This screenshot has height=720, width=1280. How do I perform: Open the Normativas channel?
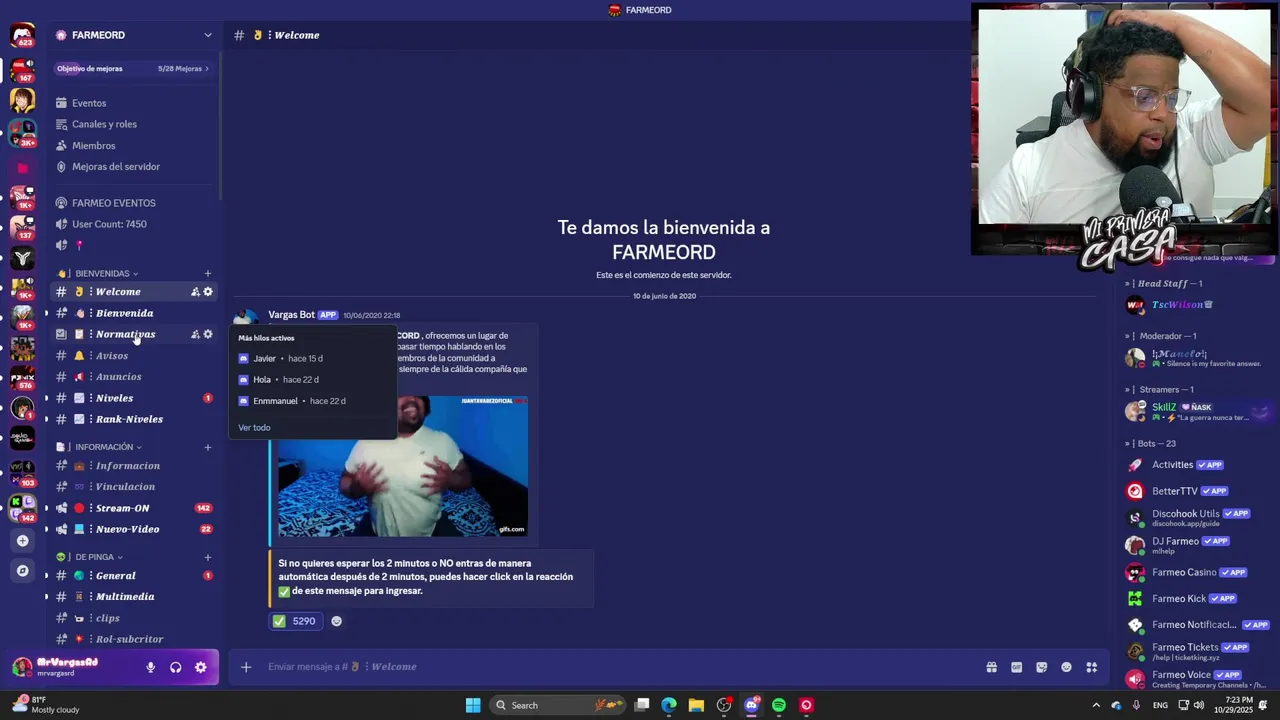[x=125, y=334]
